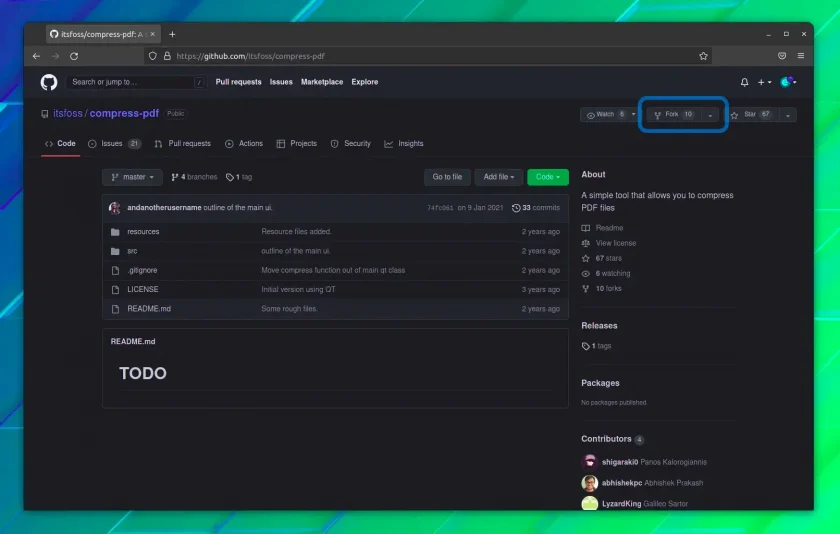Click the site padlock icon
This screenshot has height=534, width=840.
[167, 56]
